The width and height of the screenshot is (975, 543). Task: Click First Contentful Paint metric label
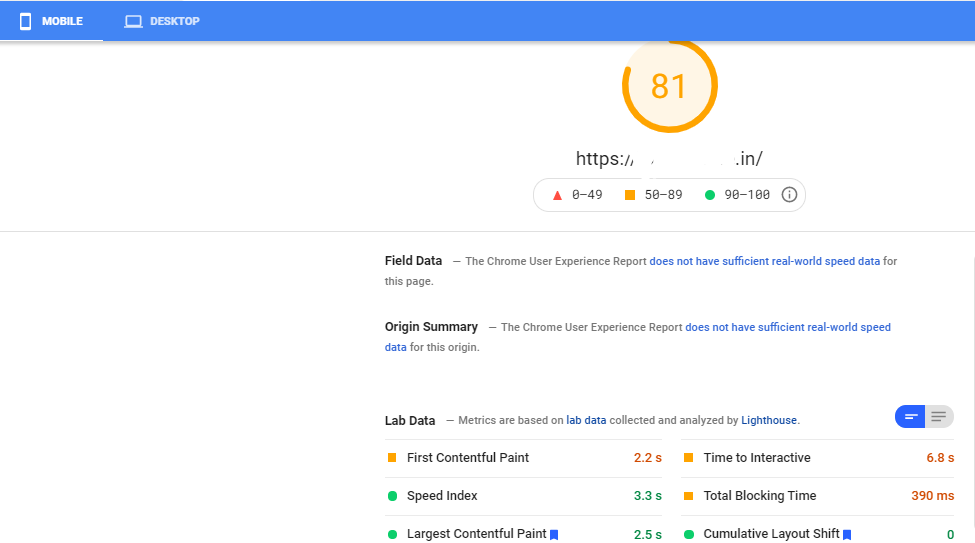(468, 458)
